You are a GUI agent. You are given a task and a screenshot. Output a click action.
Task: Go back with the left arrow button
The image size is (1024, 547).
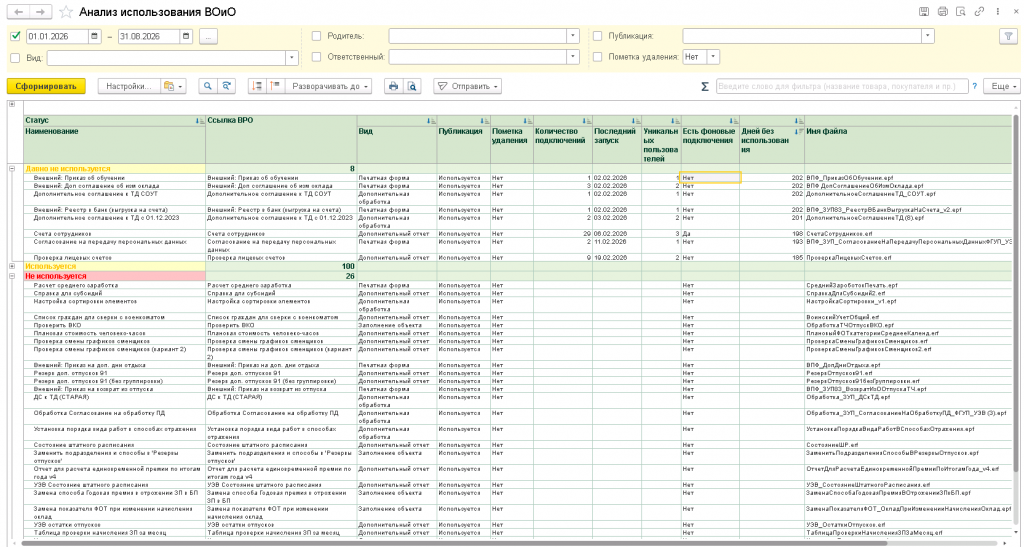(x=18, y=12)
